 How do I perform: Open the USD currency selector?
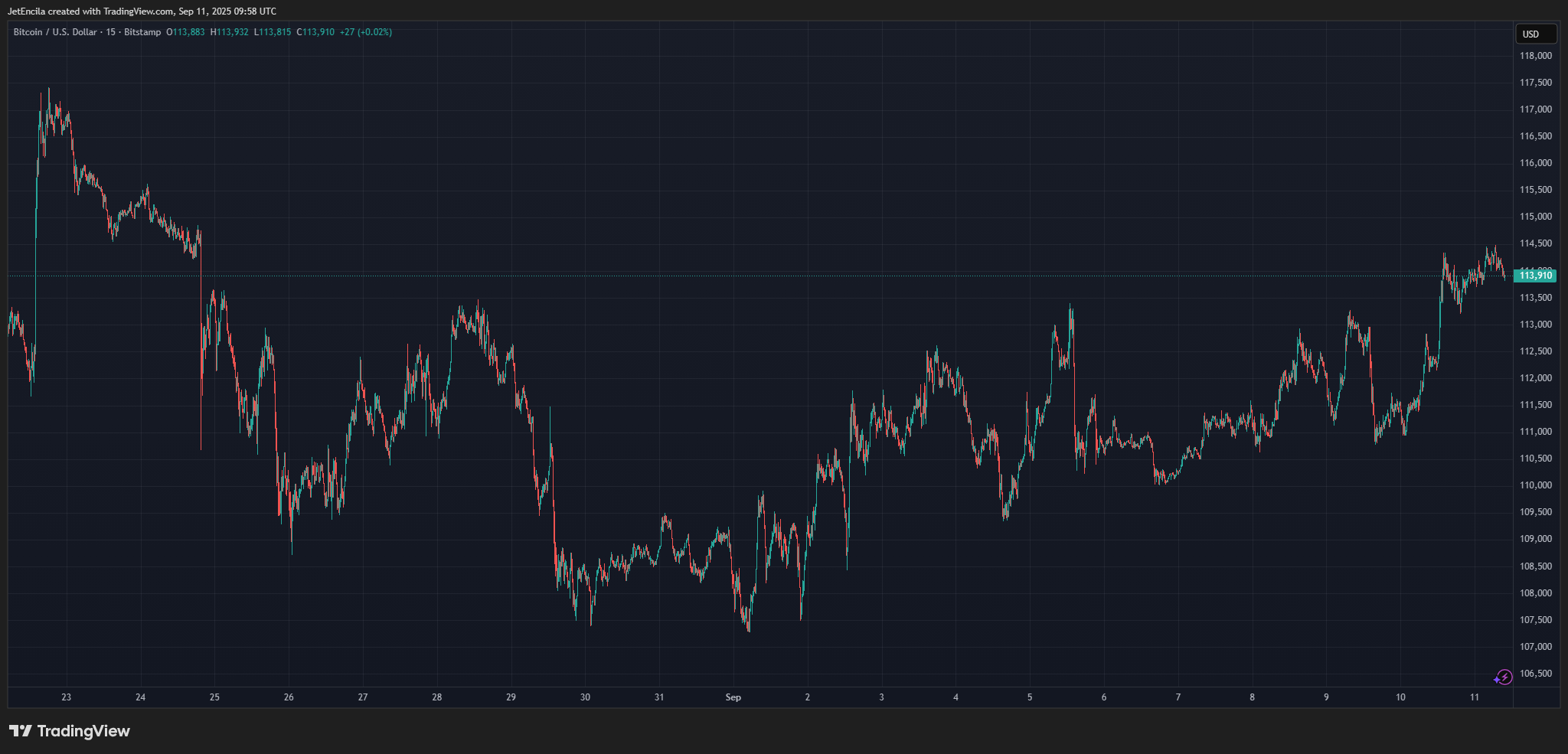[x=1536, y=34]
